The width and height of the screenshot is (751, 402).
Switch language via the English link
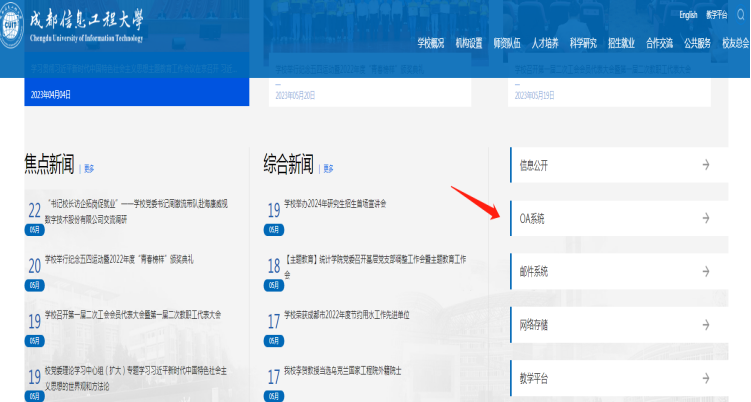pos(688,15)
